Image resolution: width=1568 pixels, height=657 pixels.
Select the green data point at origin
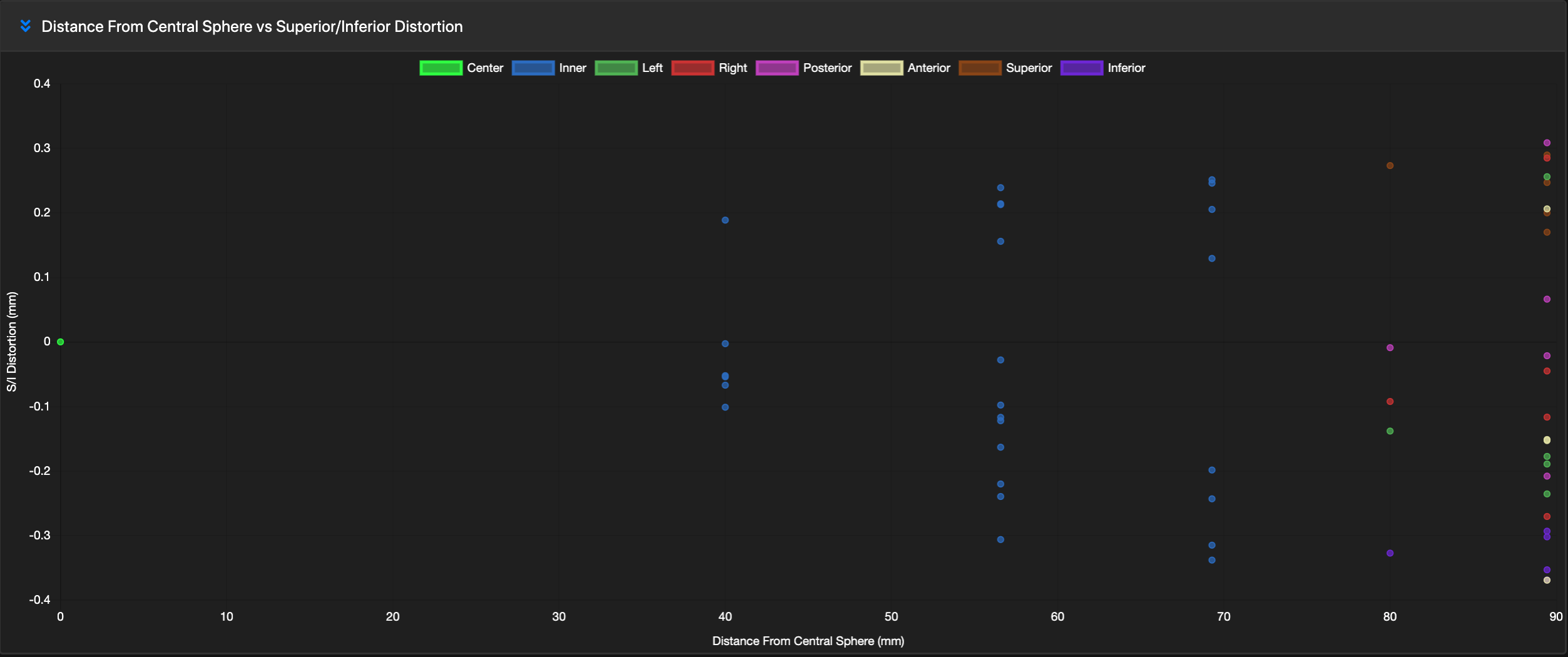tap(60, 342)
